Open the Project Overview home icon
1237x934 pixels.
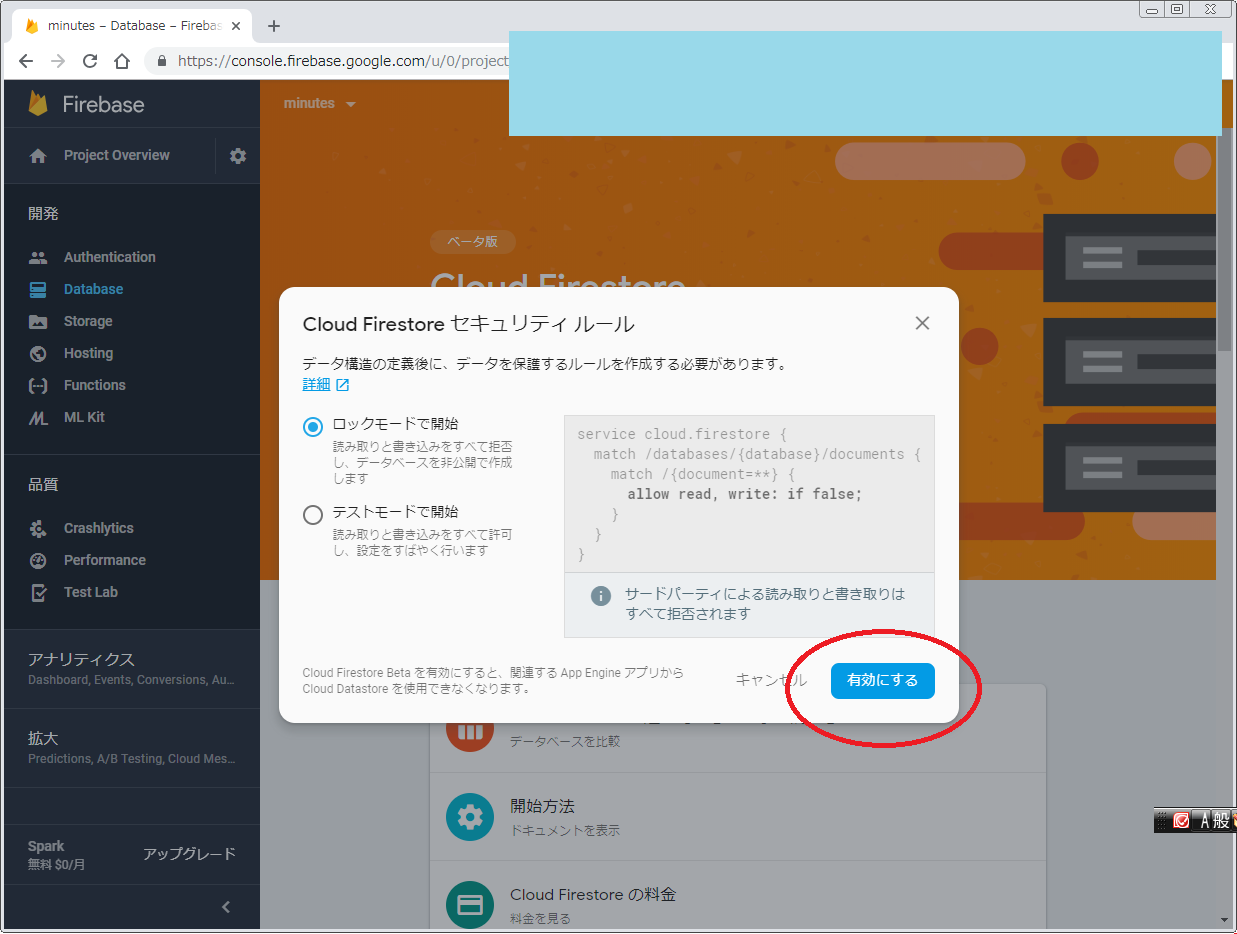point(38,156)
